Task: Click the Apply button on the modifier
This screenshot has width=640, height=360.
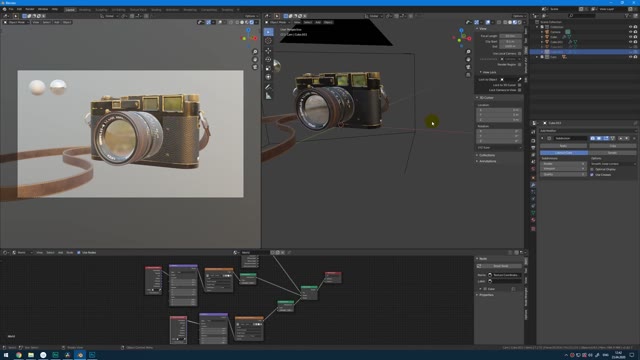Action: click(x=563, y=146)
